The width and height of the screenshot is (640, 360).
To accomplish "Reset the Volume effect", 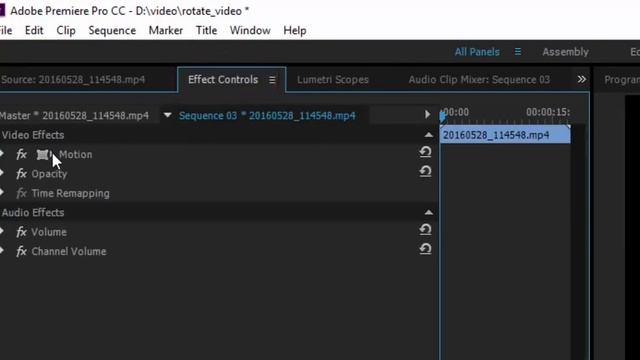I will (x=425, y=229).
